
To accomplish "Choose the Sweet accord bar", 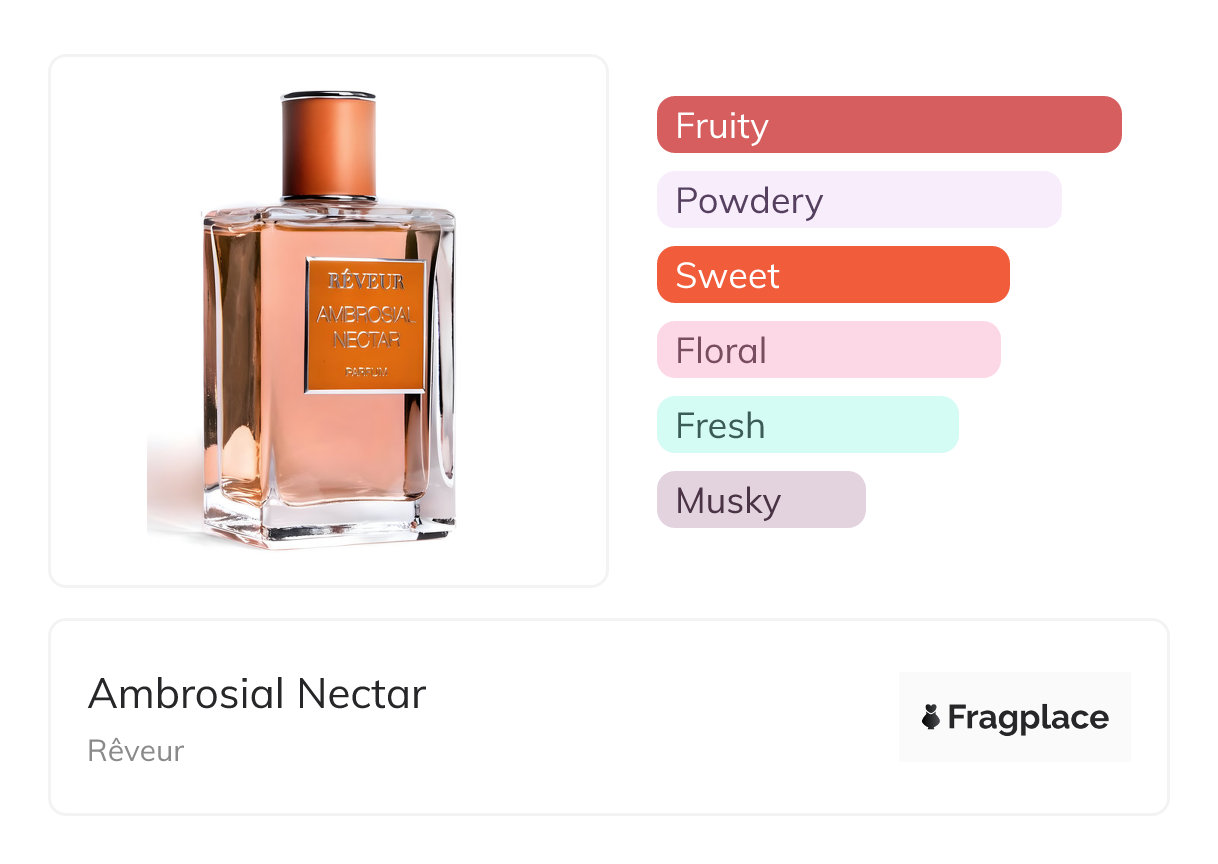I will point(832,275).
